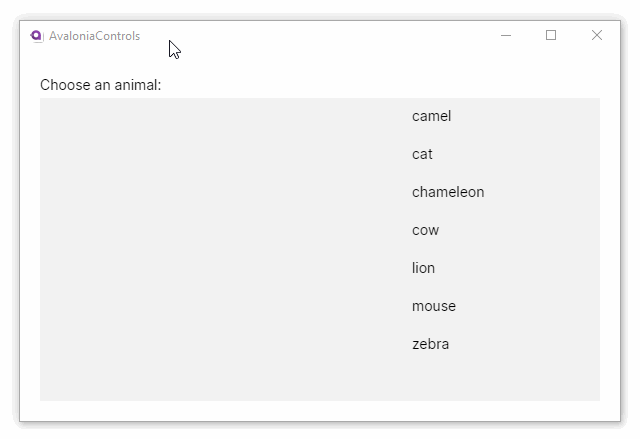Click the Avalonia app icon in title bar

pos(37,36)
